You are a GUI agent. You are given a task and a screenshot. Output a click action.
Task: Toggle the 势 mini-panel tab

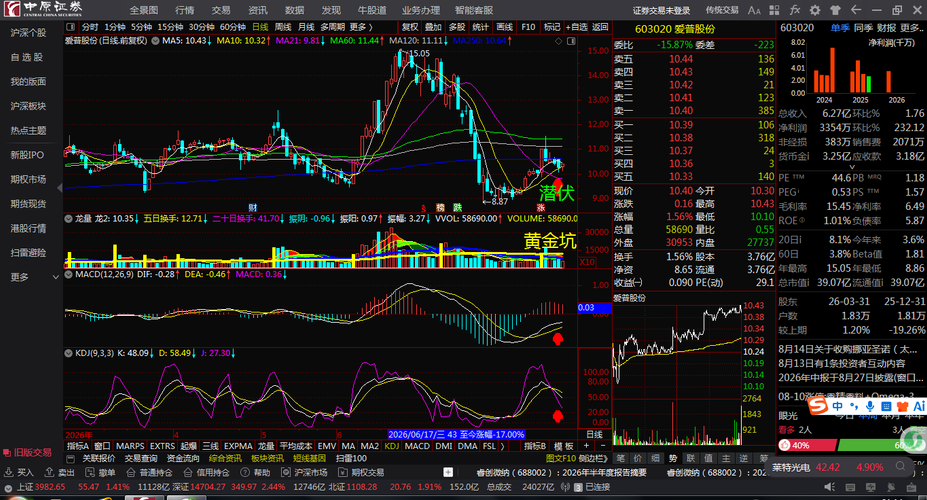[673, 457]
